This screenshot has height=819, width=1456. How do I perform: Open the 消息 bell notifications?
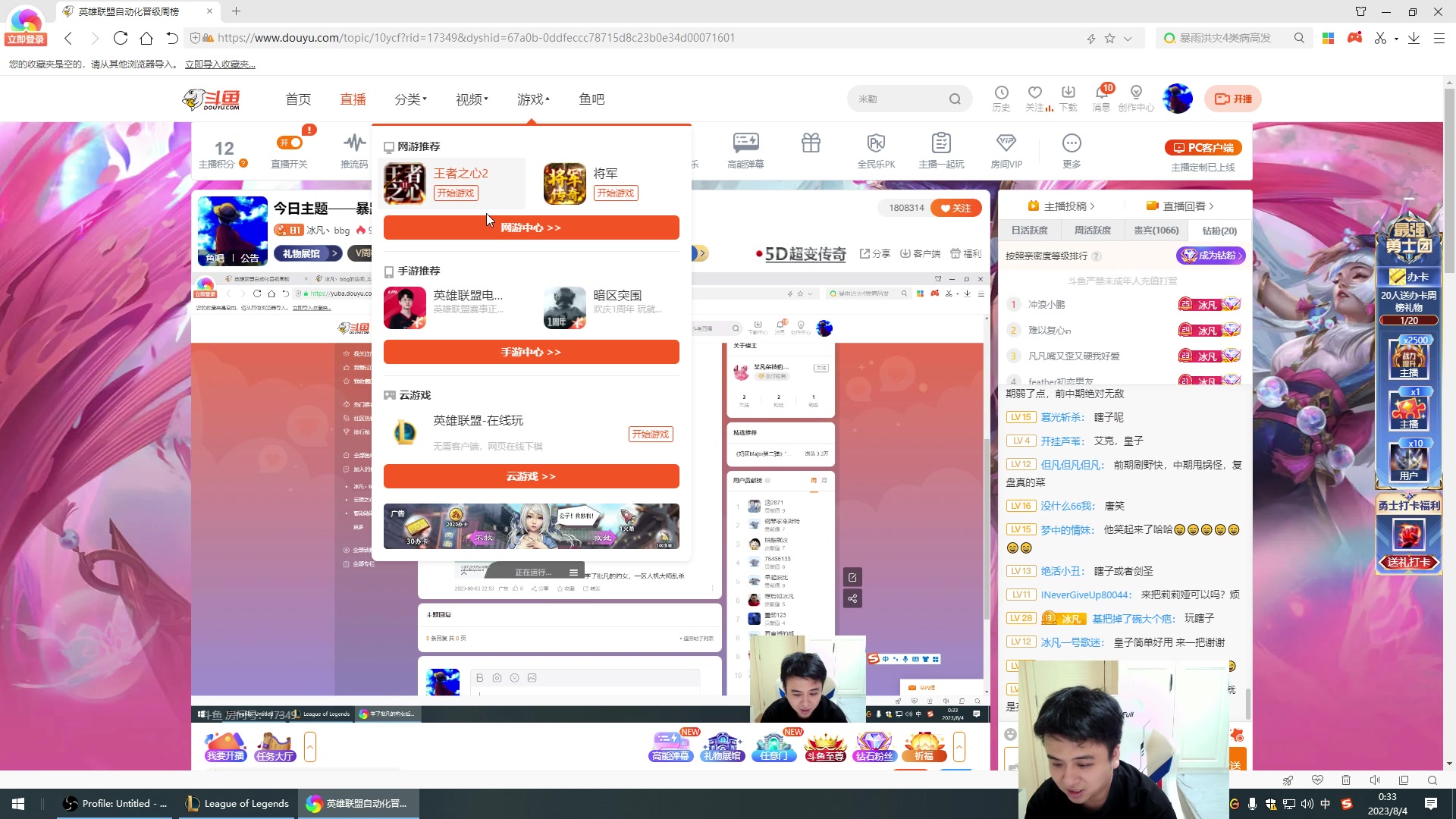click(x=1101, y=99)
